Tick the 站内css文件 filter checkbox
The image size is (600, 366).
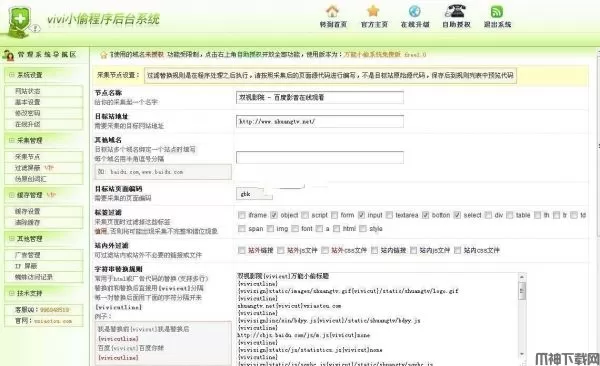(x=457, y=250)
